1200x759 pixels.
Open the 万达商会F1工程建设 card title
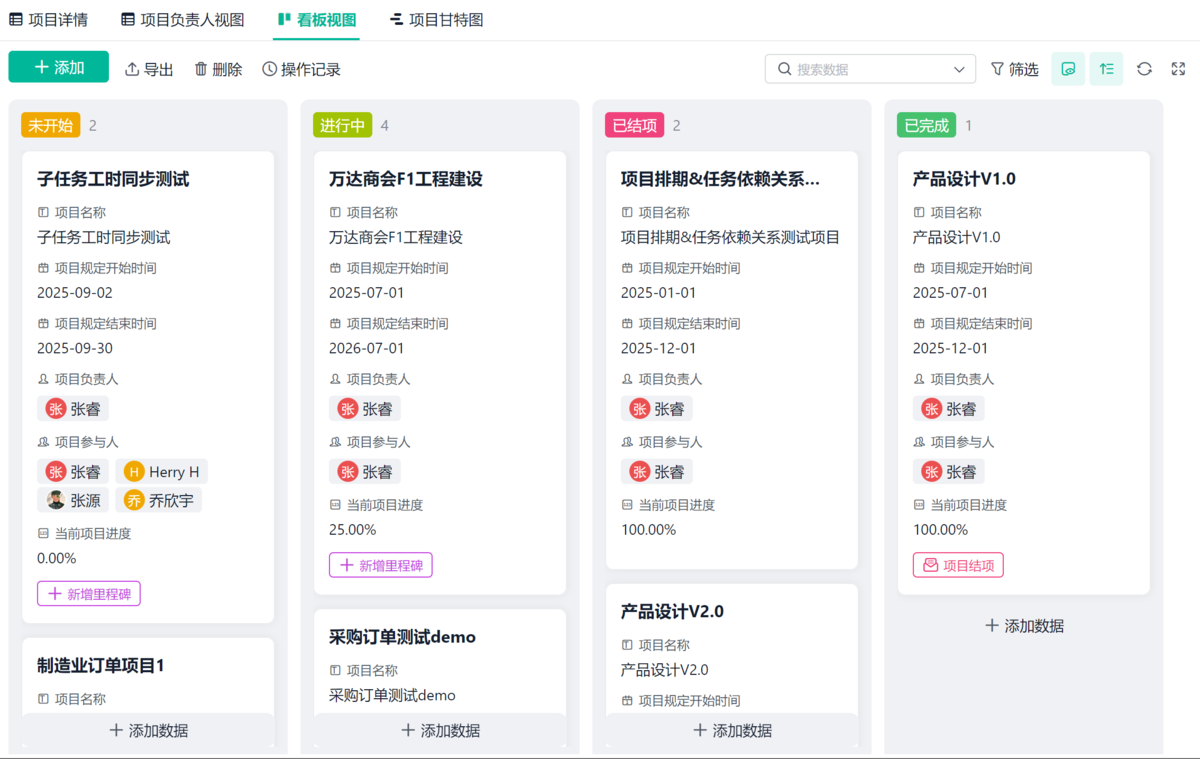tap(406, 179)
